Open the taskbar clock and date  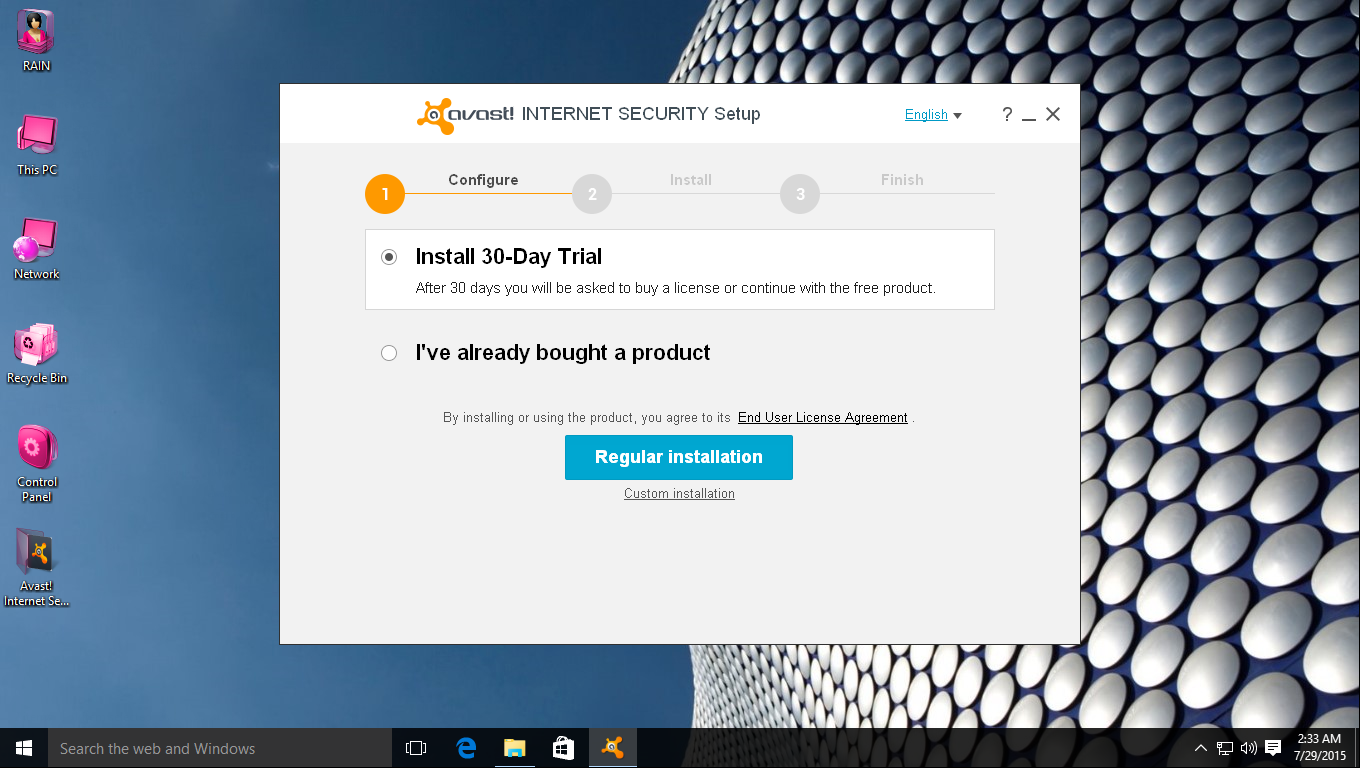coord(1319,748)
